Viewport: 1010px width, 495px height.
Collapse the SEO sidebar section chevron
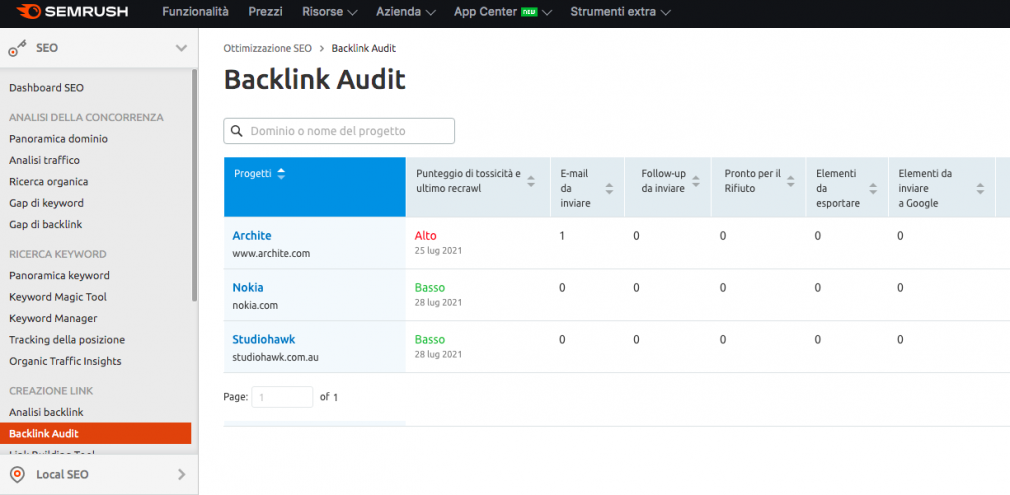pos(182,48)
